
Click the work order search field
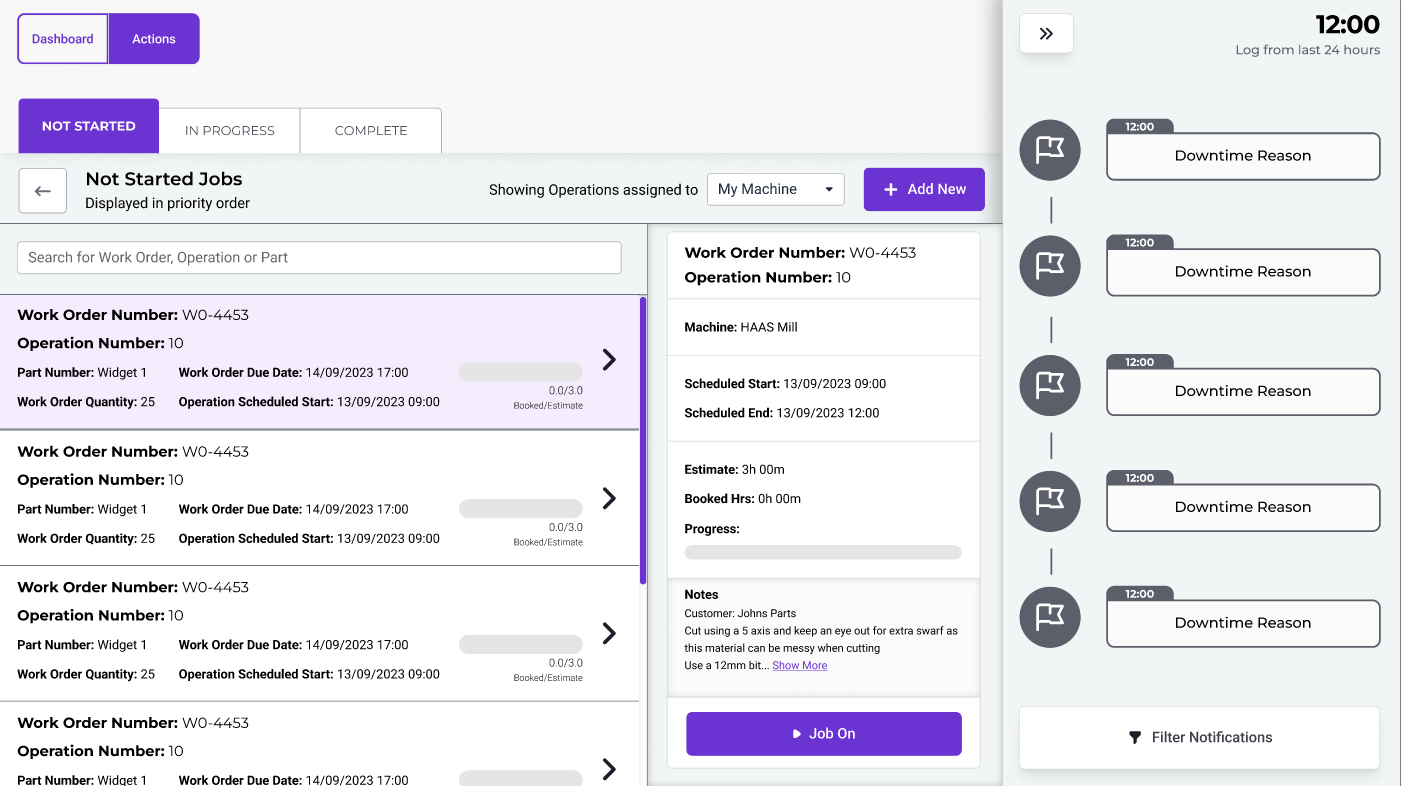pyautogui.click(x=319, y=257)
